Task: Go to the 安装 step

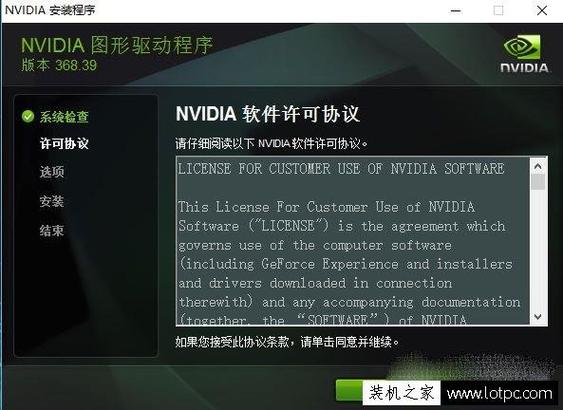Action: (52, 201)
